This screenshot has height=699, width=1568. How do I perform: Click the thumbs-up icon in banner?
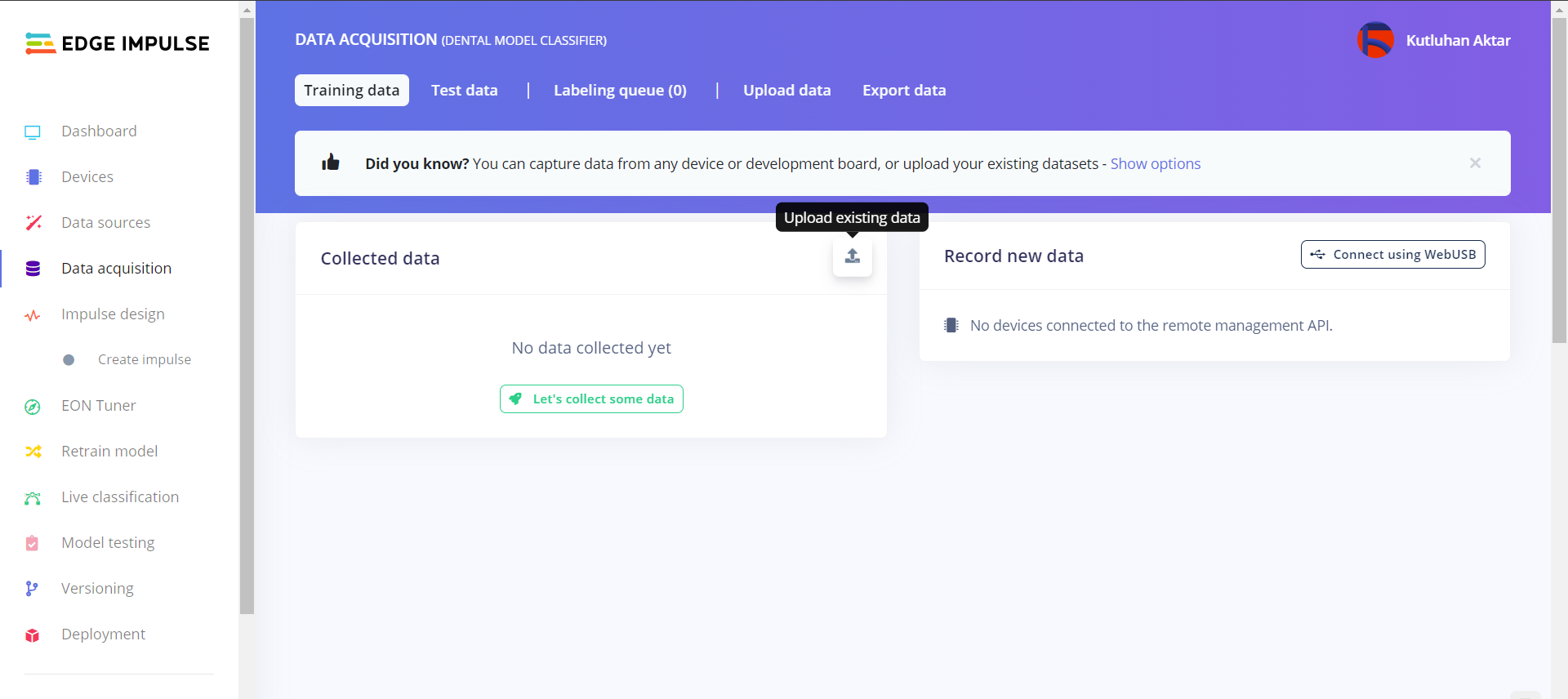pyautogui.click(x=331, y=162)
